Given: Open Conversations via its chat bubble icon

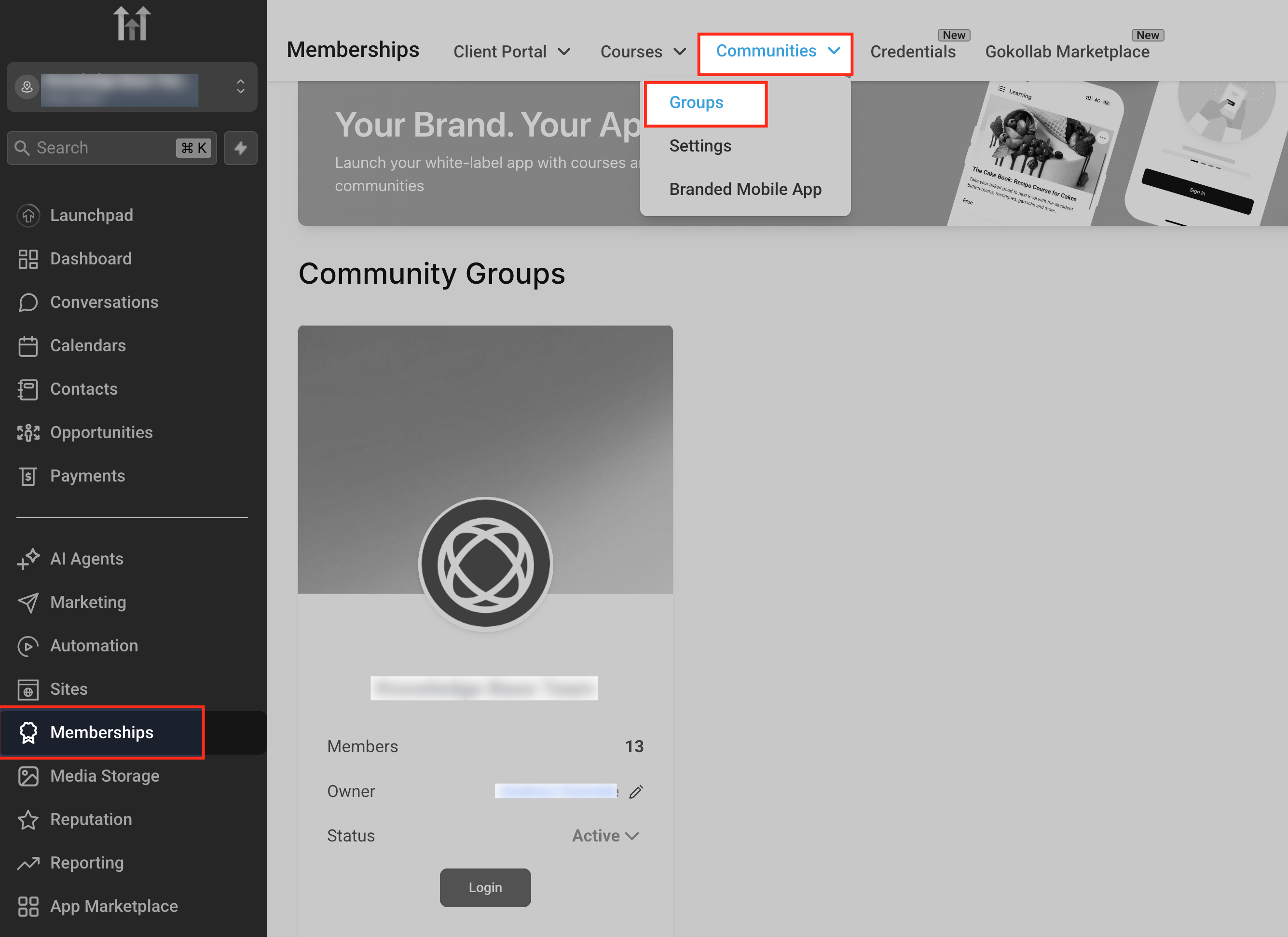Looking at the screenshot, I should click(x=28, y=302).
